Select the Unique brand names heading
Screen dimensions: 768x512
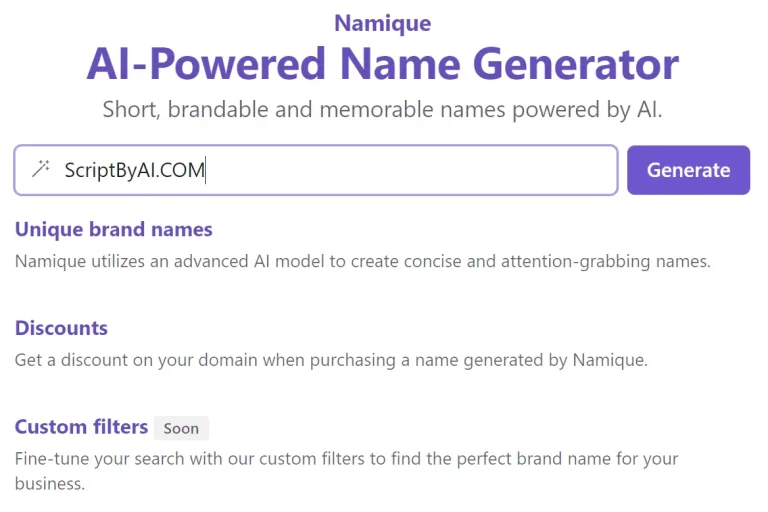pos(114,229)
